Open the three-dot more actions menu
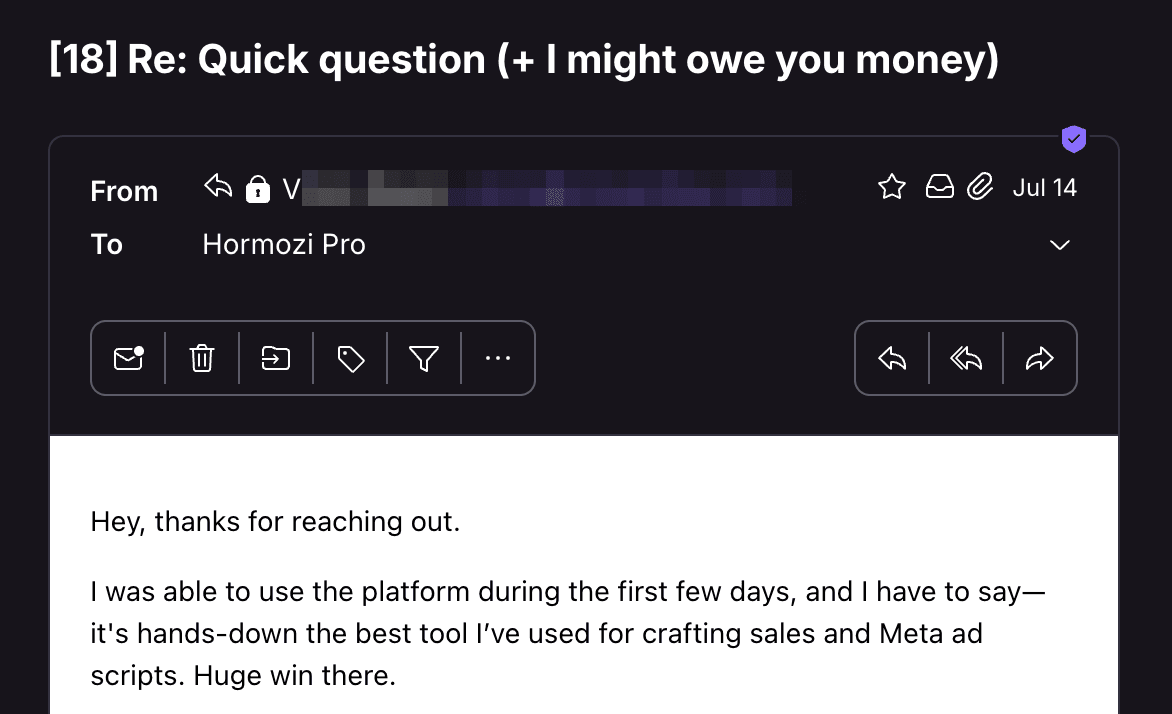Image resolution: width=1172 pixels, height=714 pixels. point(497,358)
